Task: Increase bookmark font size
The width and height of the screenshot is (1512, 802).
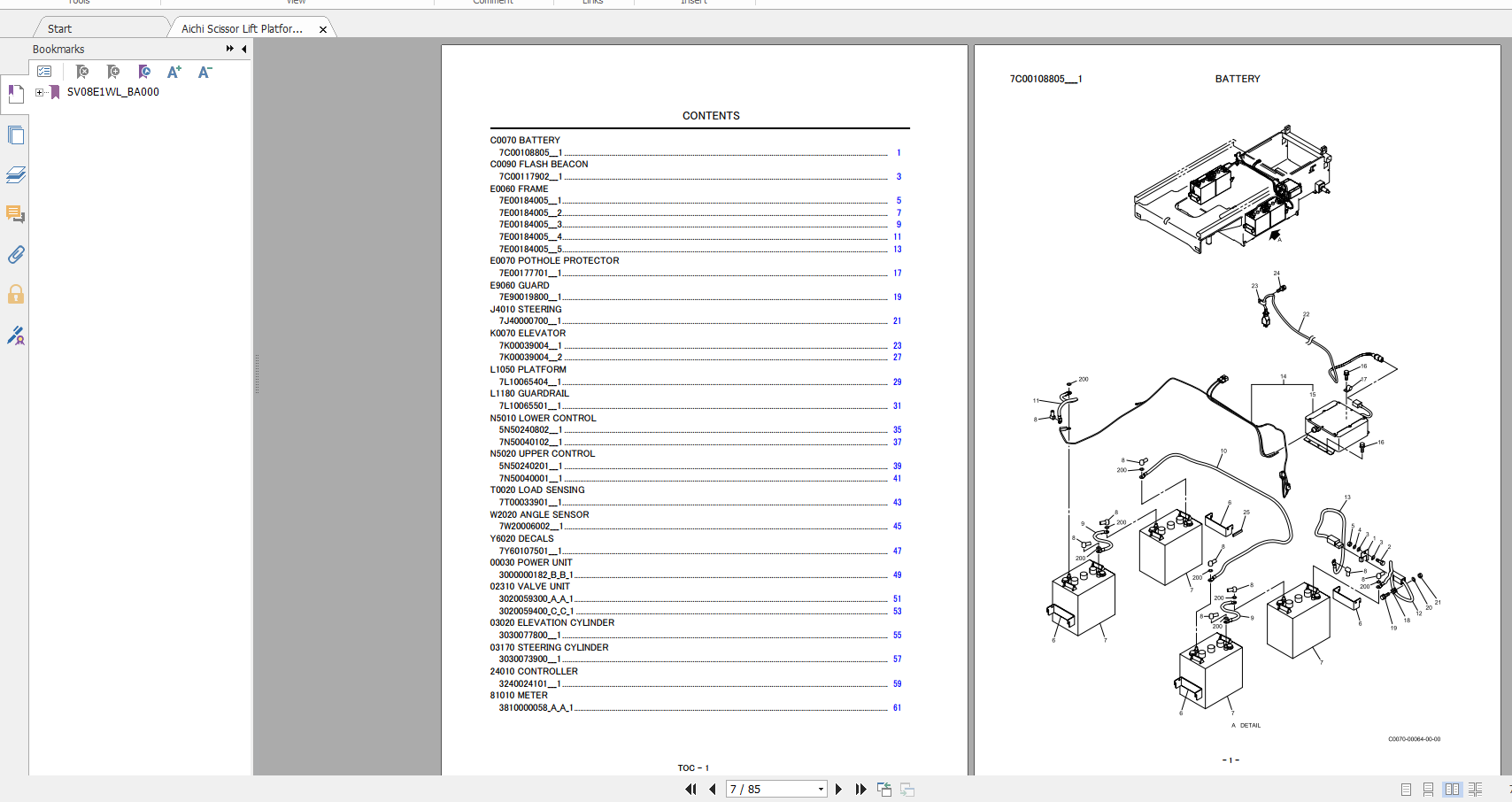Action: 174,72
